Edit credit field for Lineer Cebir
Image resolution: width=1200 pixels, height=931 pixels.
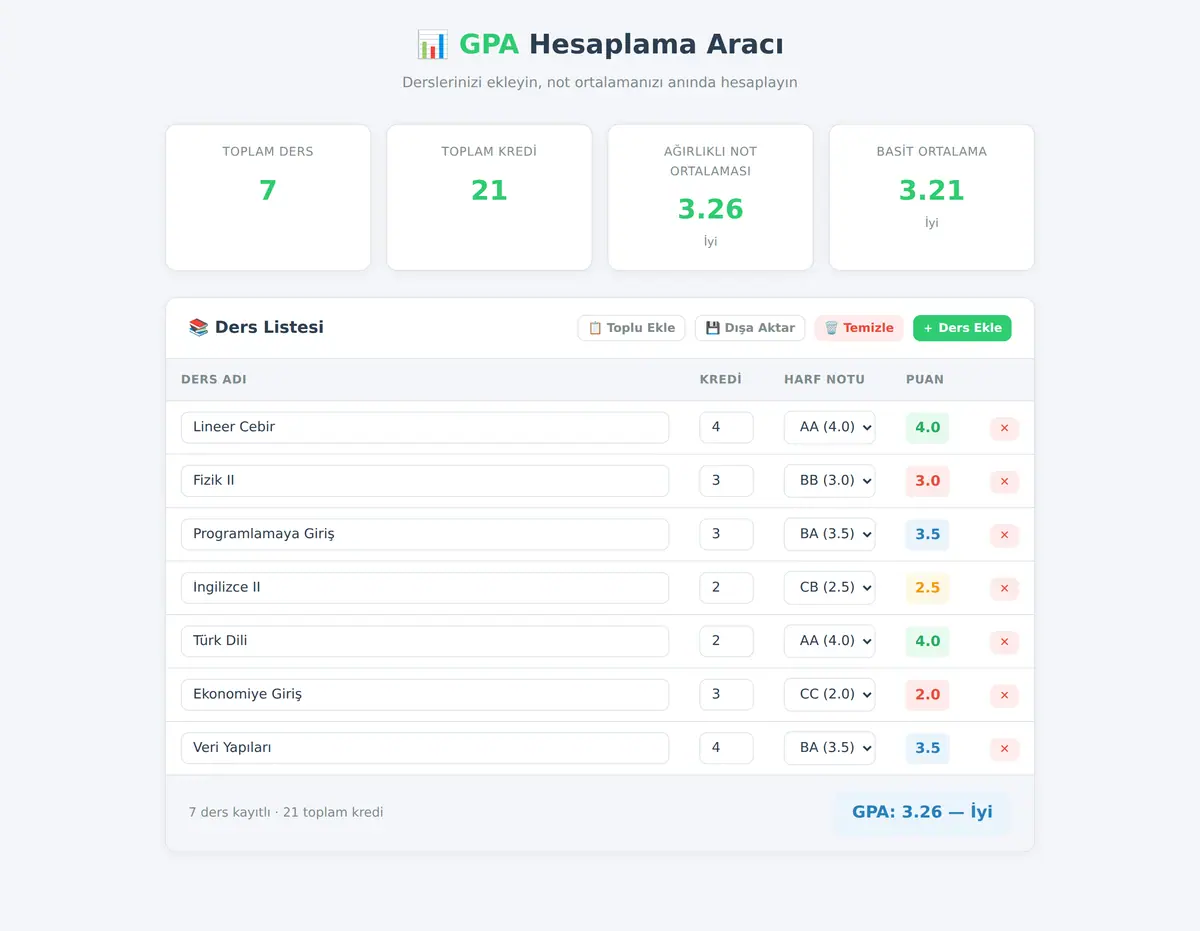tap(726, 427)
